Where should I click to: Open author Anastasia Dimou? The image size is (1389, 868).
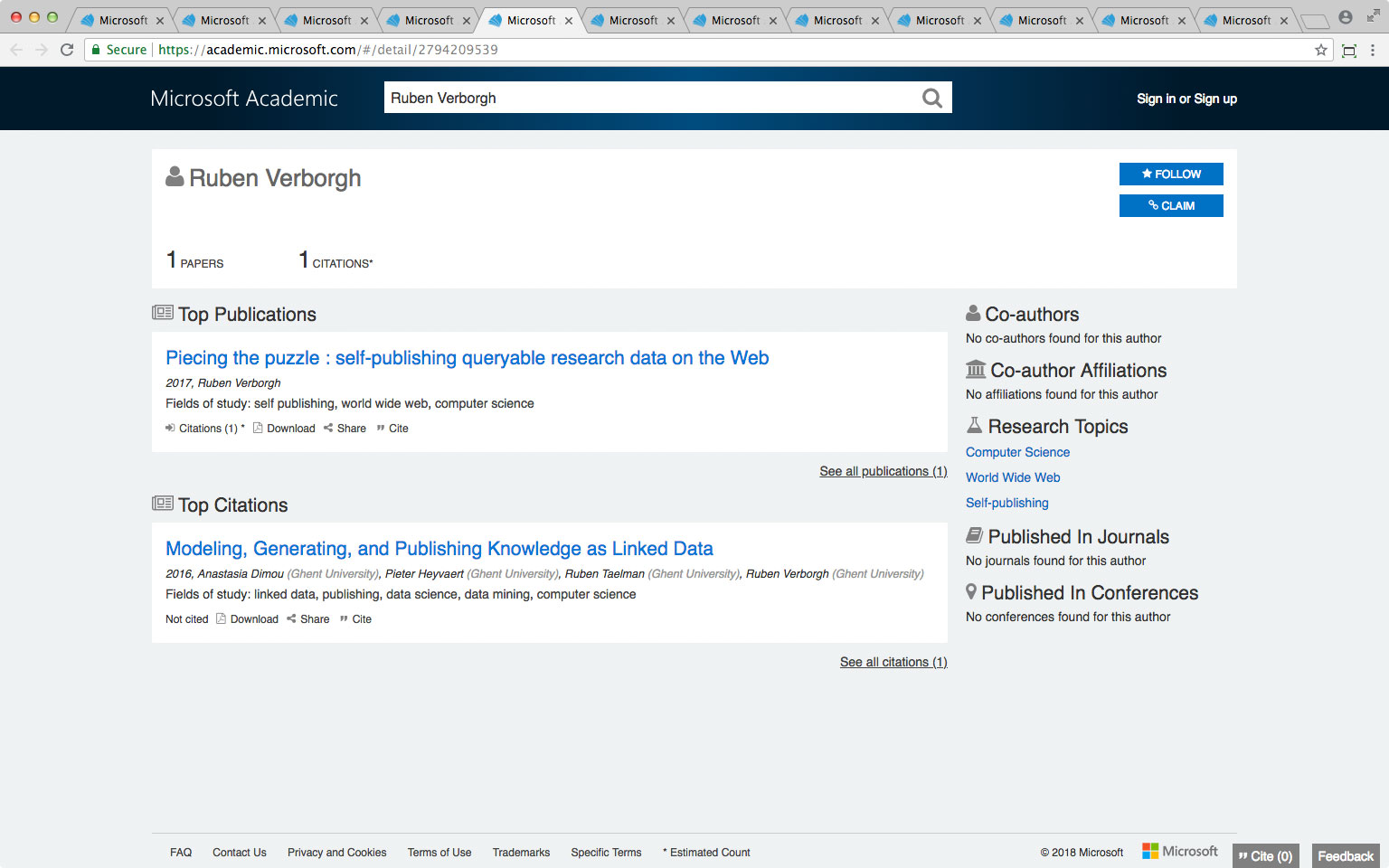click(241, 574)
